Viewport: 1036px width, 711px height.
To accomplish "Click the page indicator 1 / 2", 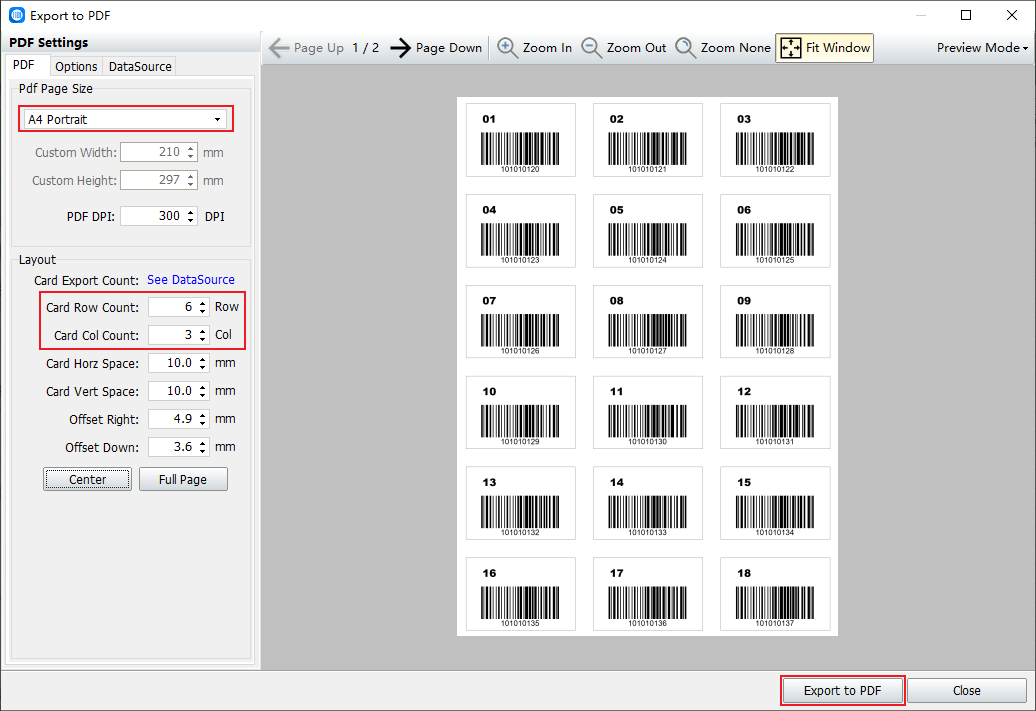I will tap(365, 48).
